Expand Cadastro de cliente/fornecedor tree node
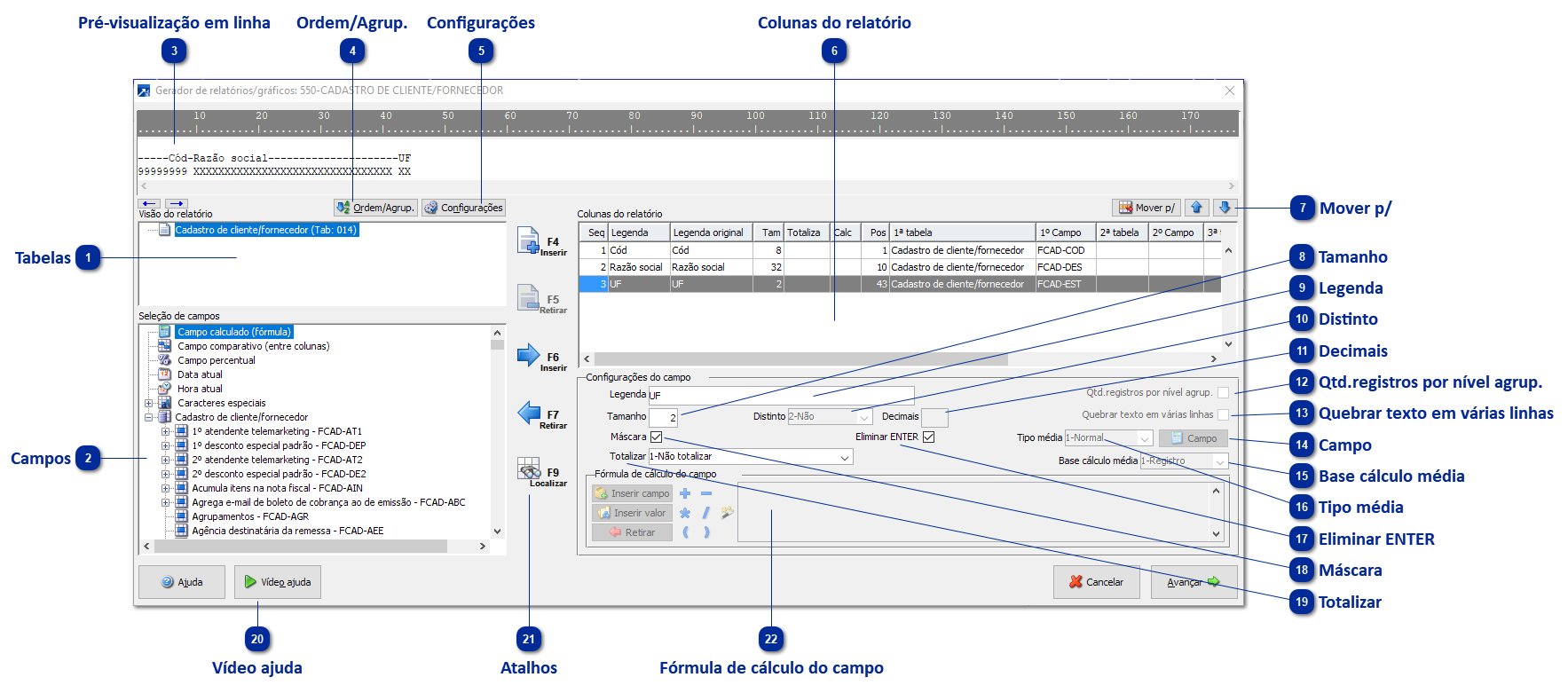1568x693 pixels. coord(149,417)
